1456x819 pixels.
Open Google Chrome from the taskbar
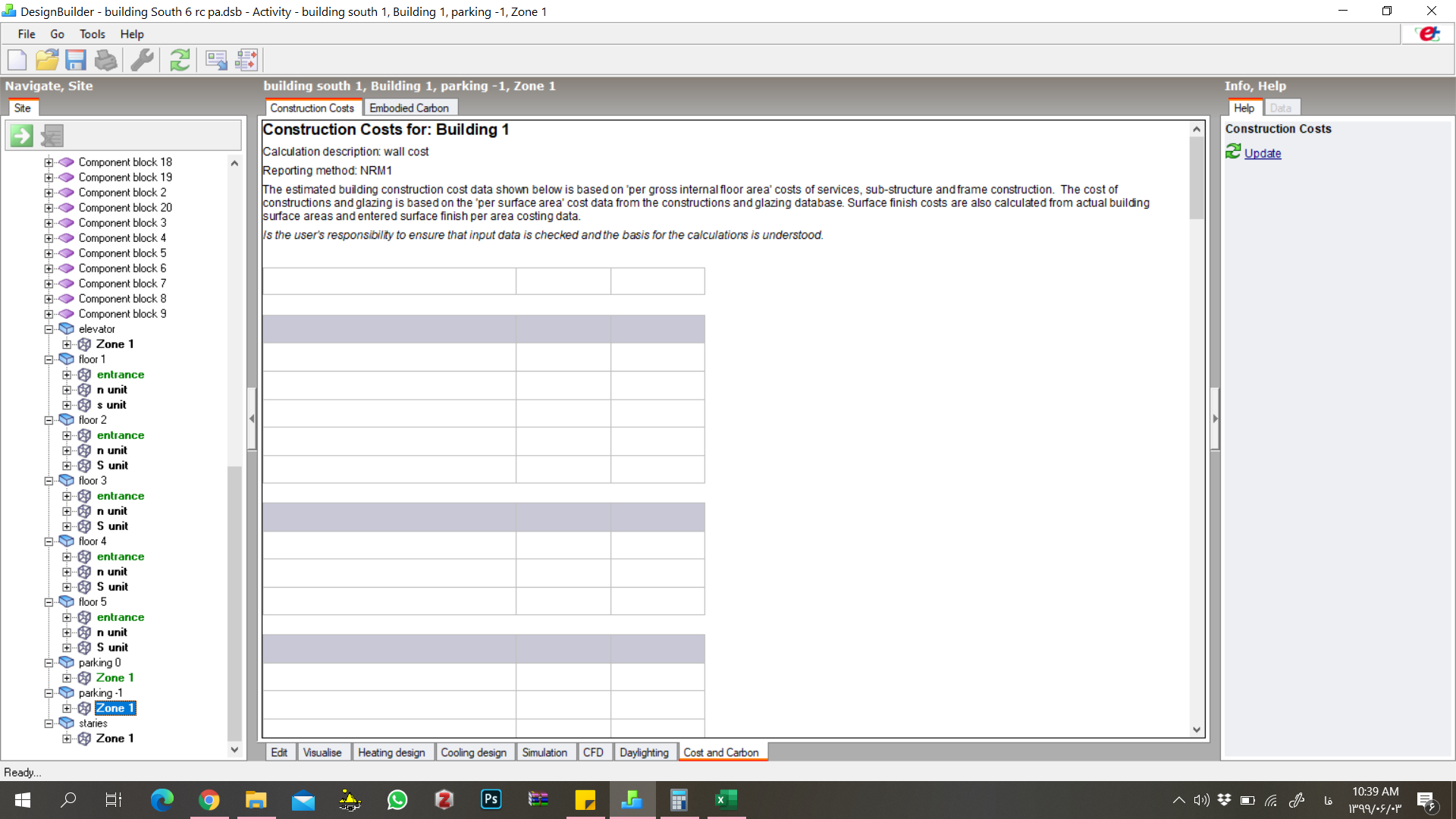point(209,800)
